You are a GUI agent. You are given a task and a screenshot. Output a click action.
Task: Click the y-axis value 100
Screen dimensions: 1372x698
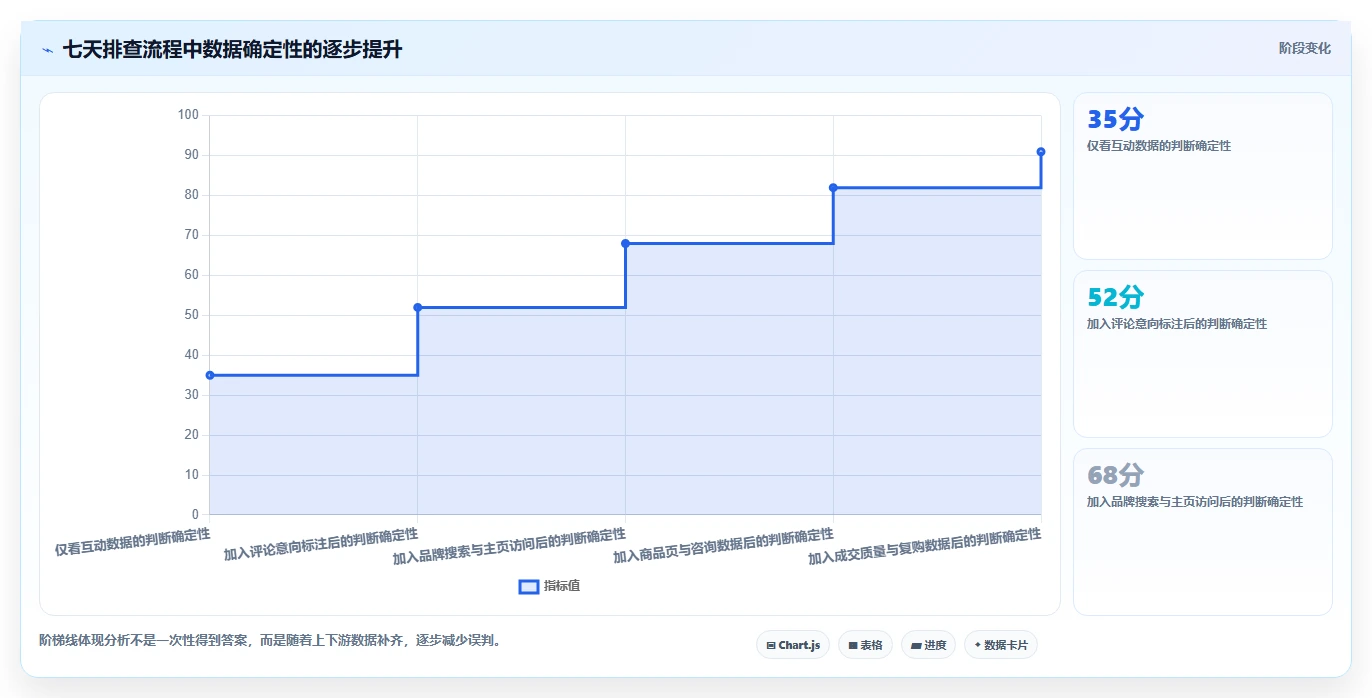pyautogui.click(x=189, y=115)
